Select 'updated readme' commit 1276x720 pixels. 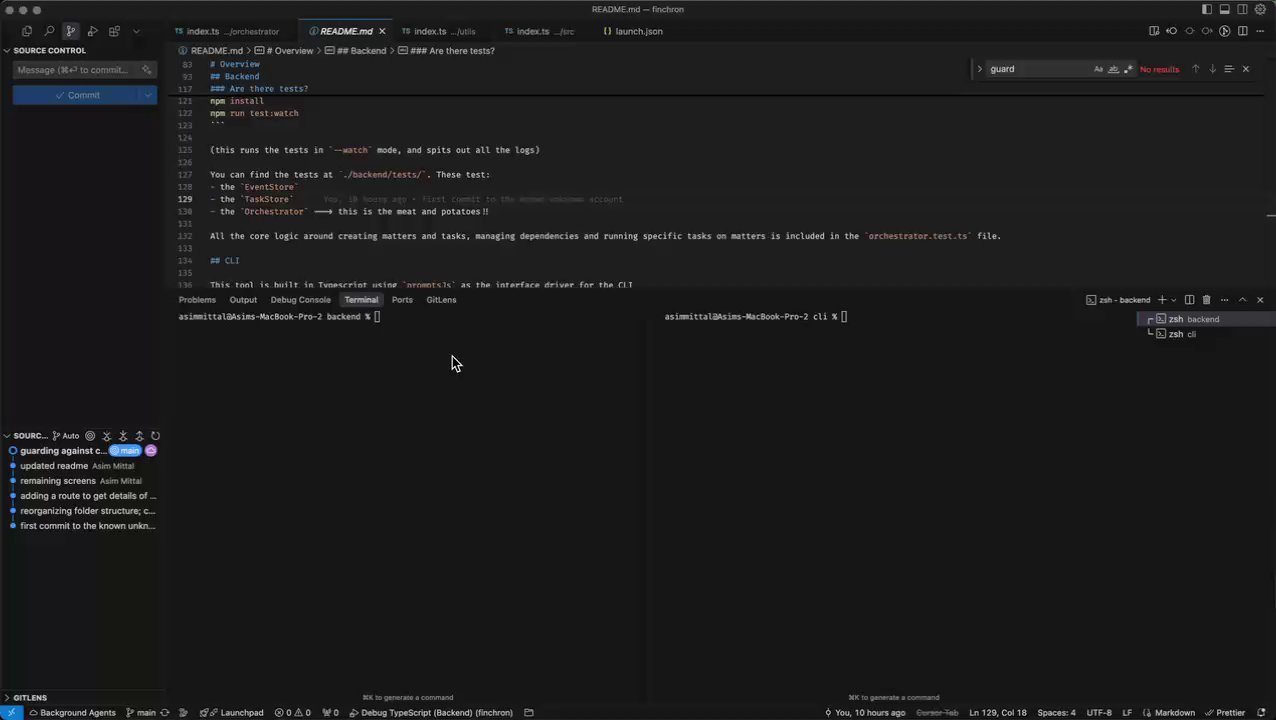(54, 466)
